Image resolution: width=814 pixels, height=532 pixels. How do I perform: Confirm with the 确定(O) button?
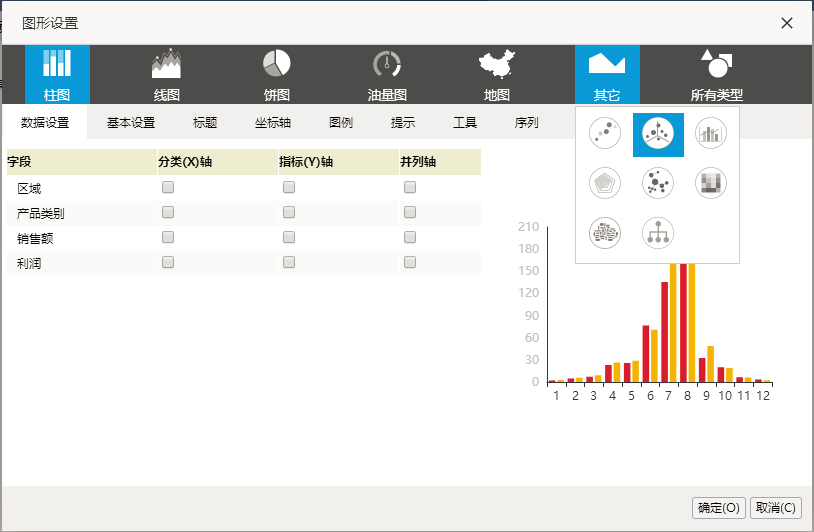pos(718,508)
